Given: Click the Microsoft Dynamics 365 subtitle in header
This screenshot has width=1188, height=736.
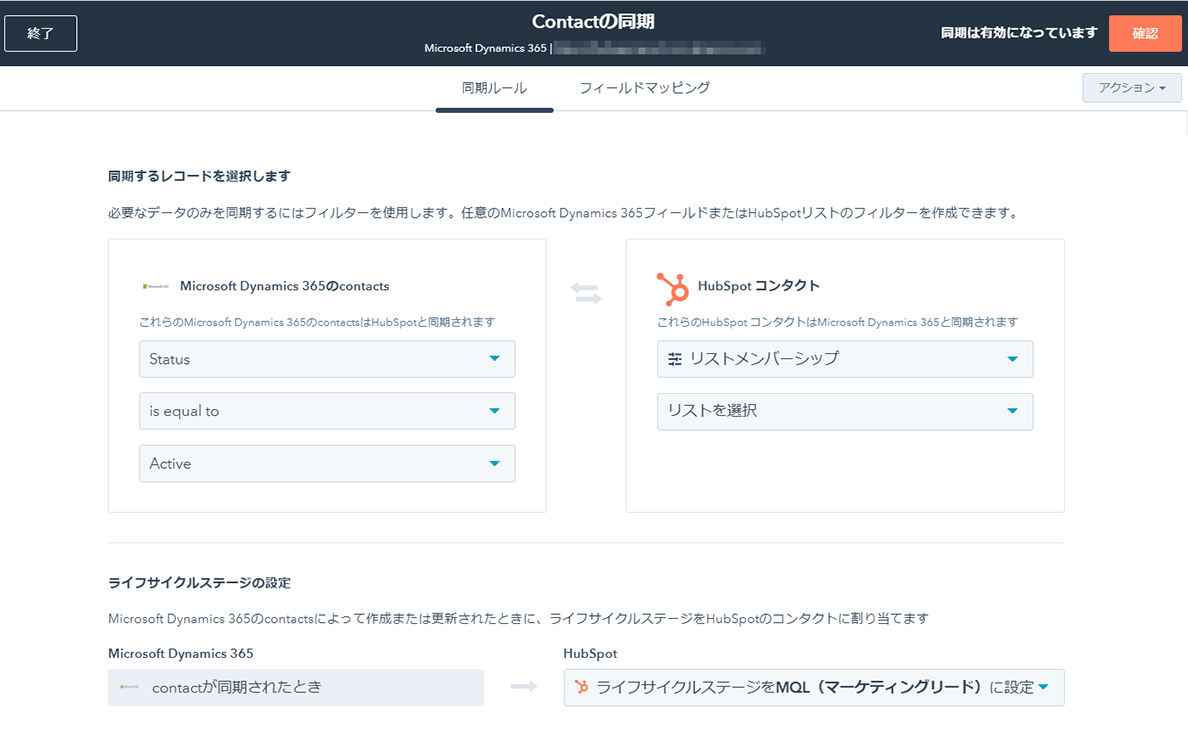Looking at the screenshot, I should click(x=485, y=48).
